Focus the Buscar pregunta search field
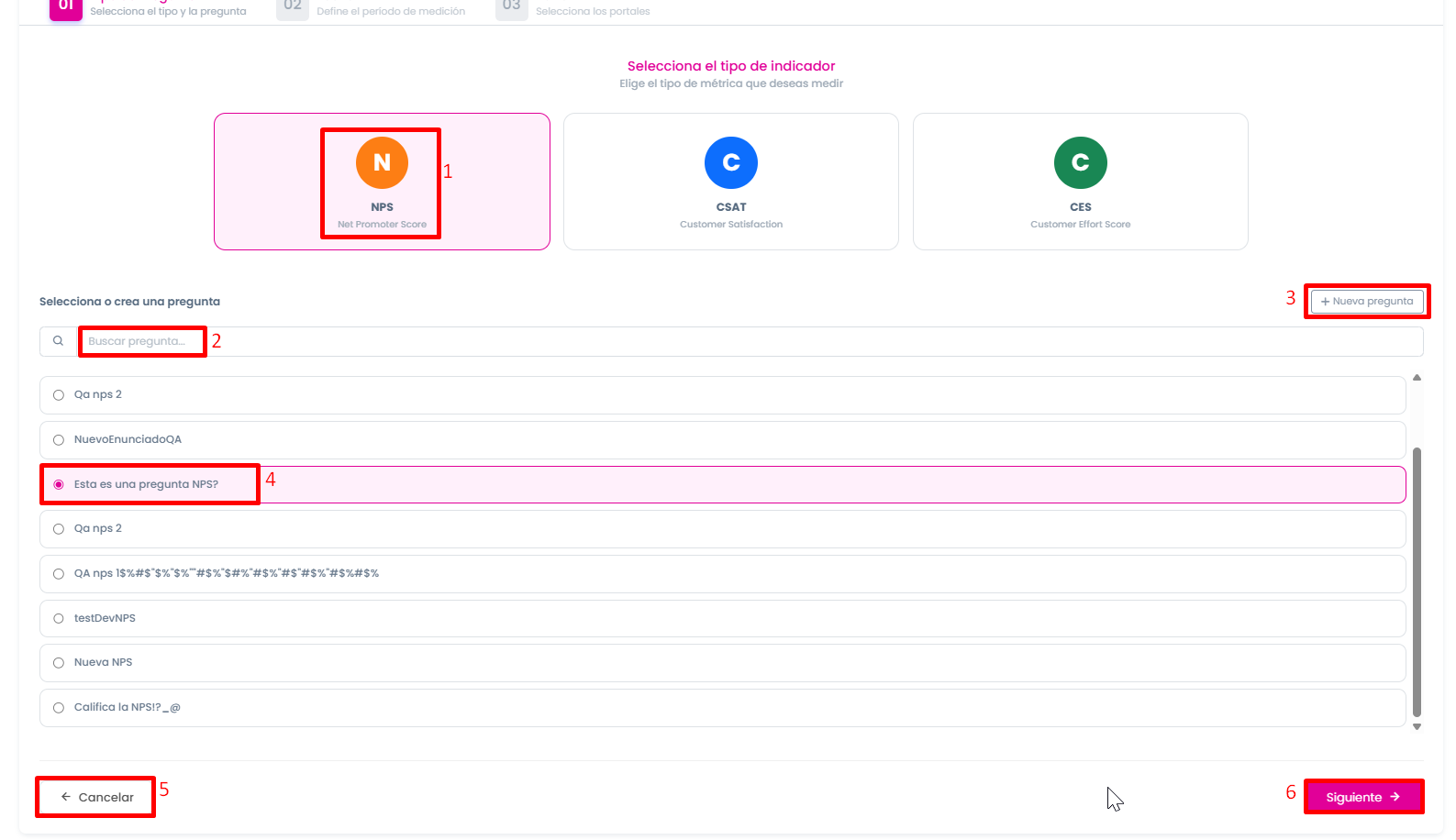 750,341
